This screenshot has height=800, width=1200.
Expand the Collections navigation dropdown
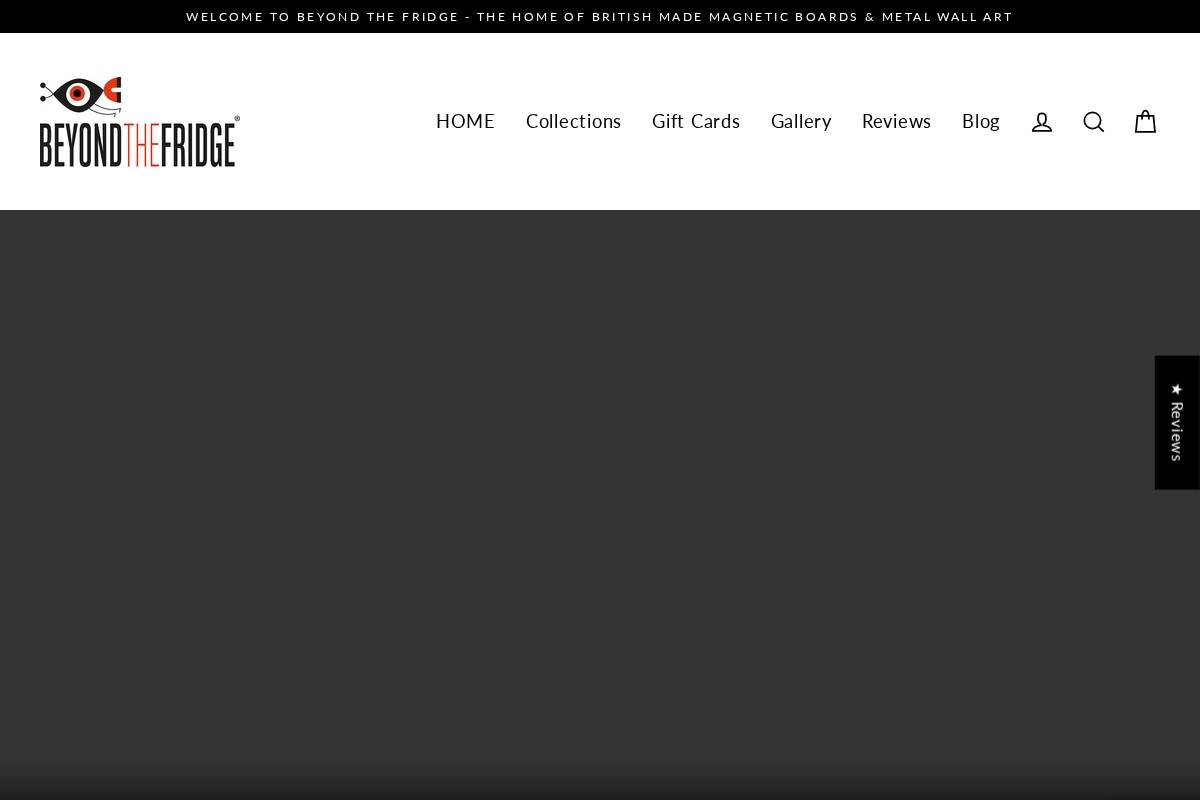pyautogui.click(x=573, y=121)
